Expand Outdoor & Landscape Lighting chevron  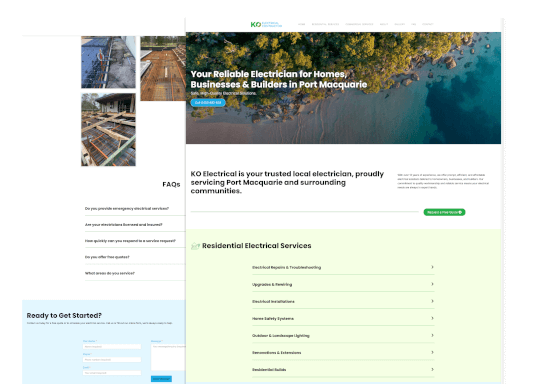click(432, 335)
